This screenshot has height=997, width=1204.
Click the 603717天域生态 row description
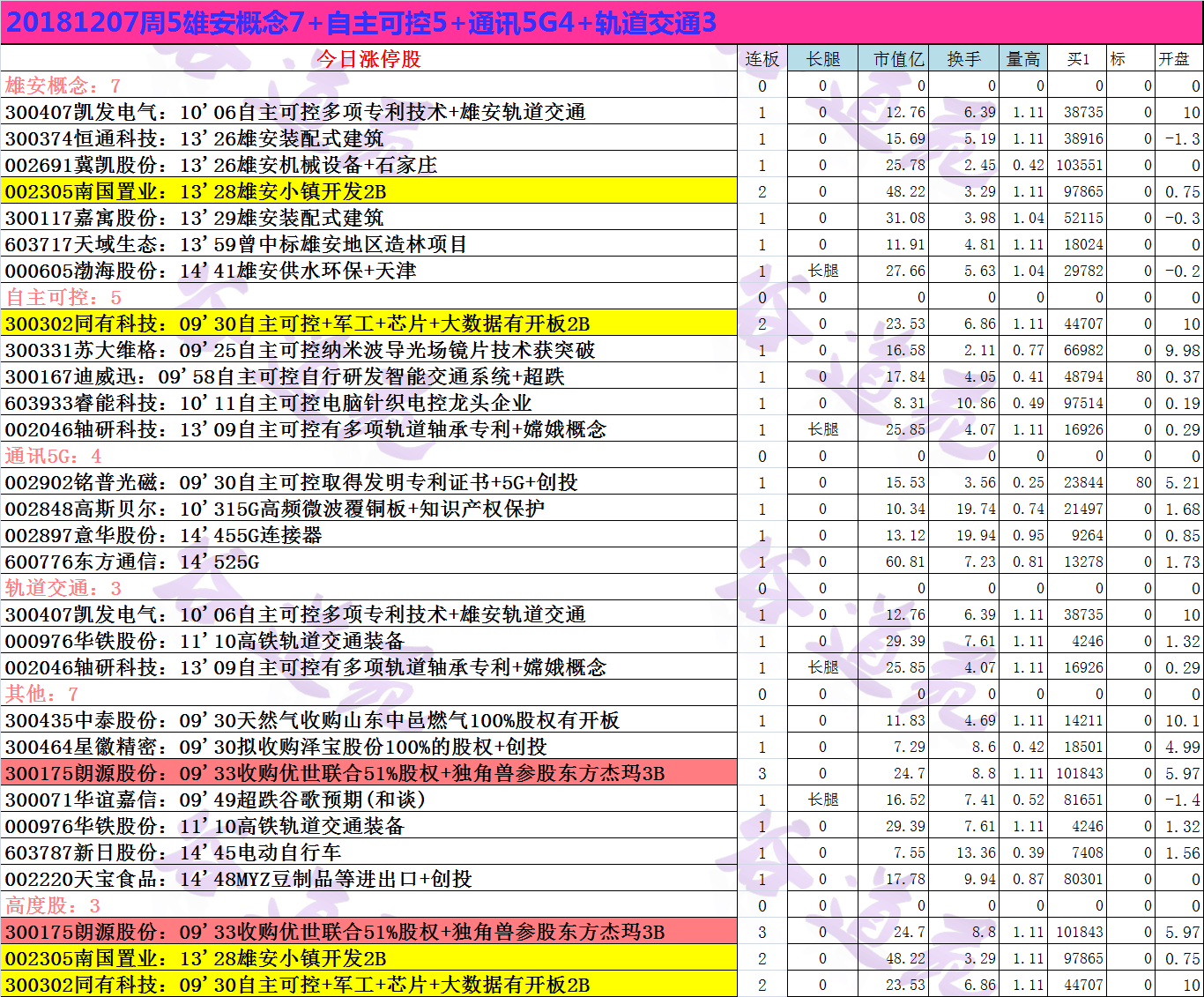235,244
